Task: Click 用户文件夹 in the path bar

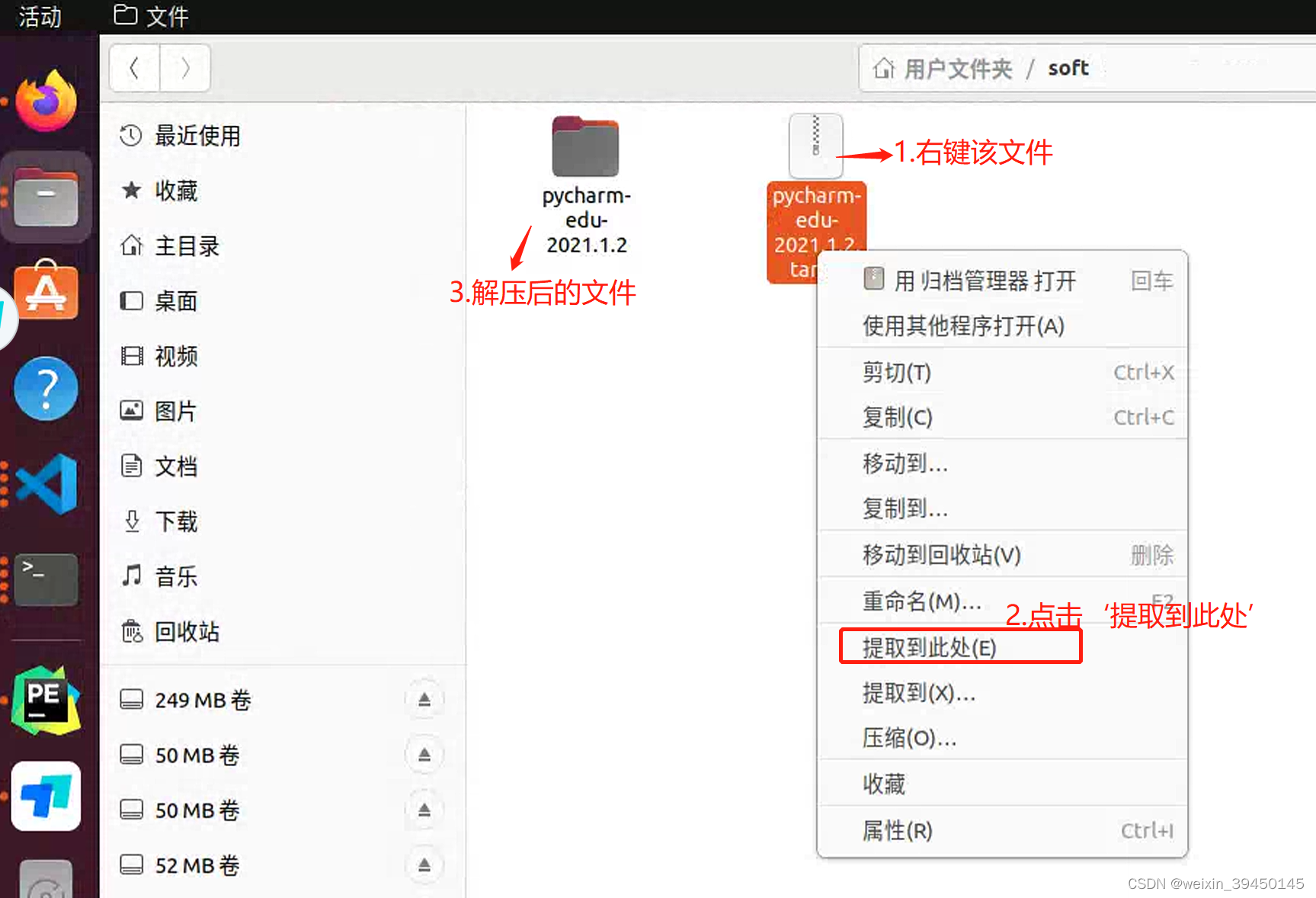Action: click(958, 69)
